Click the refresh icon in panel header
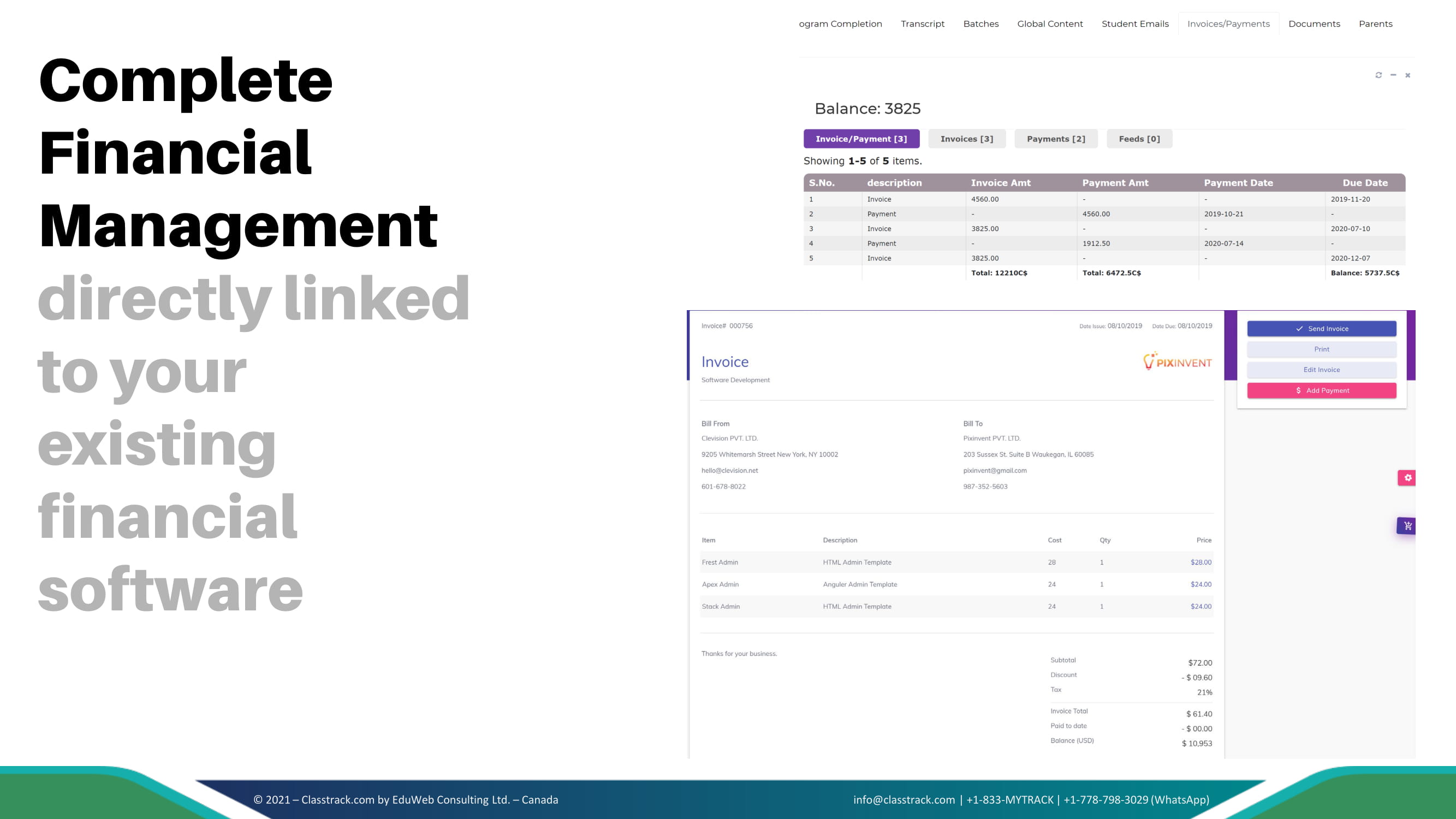 pos(1378,75)
